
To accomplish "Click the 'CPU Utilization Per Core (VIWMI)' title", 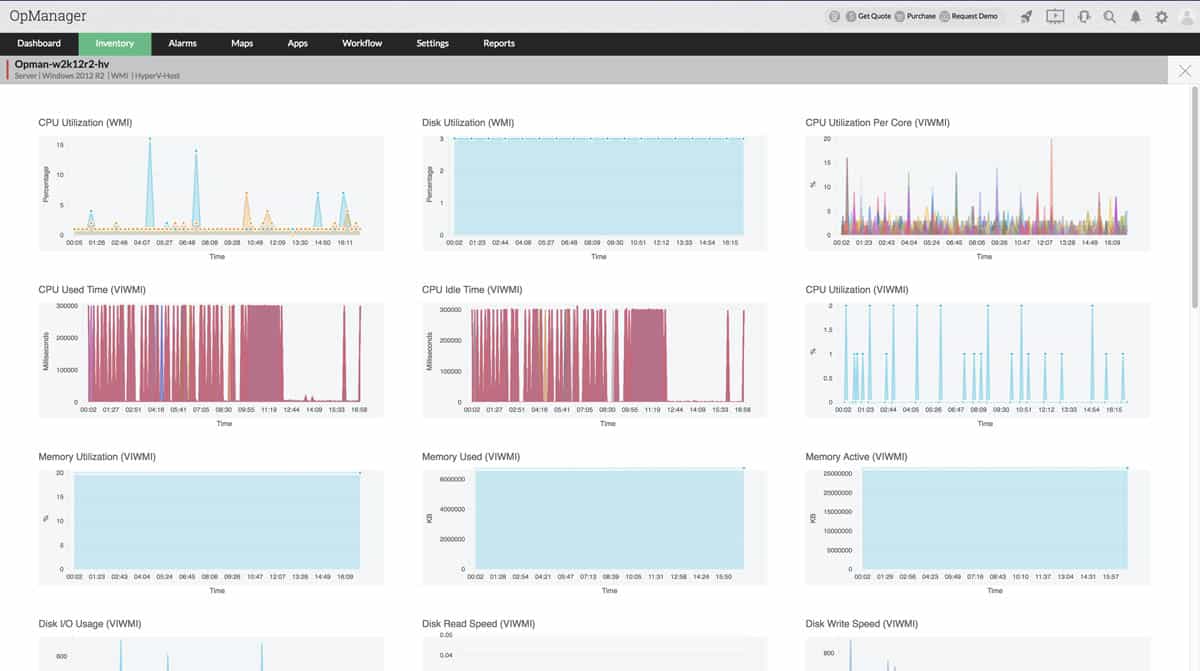I will coord(878,123).
